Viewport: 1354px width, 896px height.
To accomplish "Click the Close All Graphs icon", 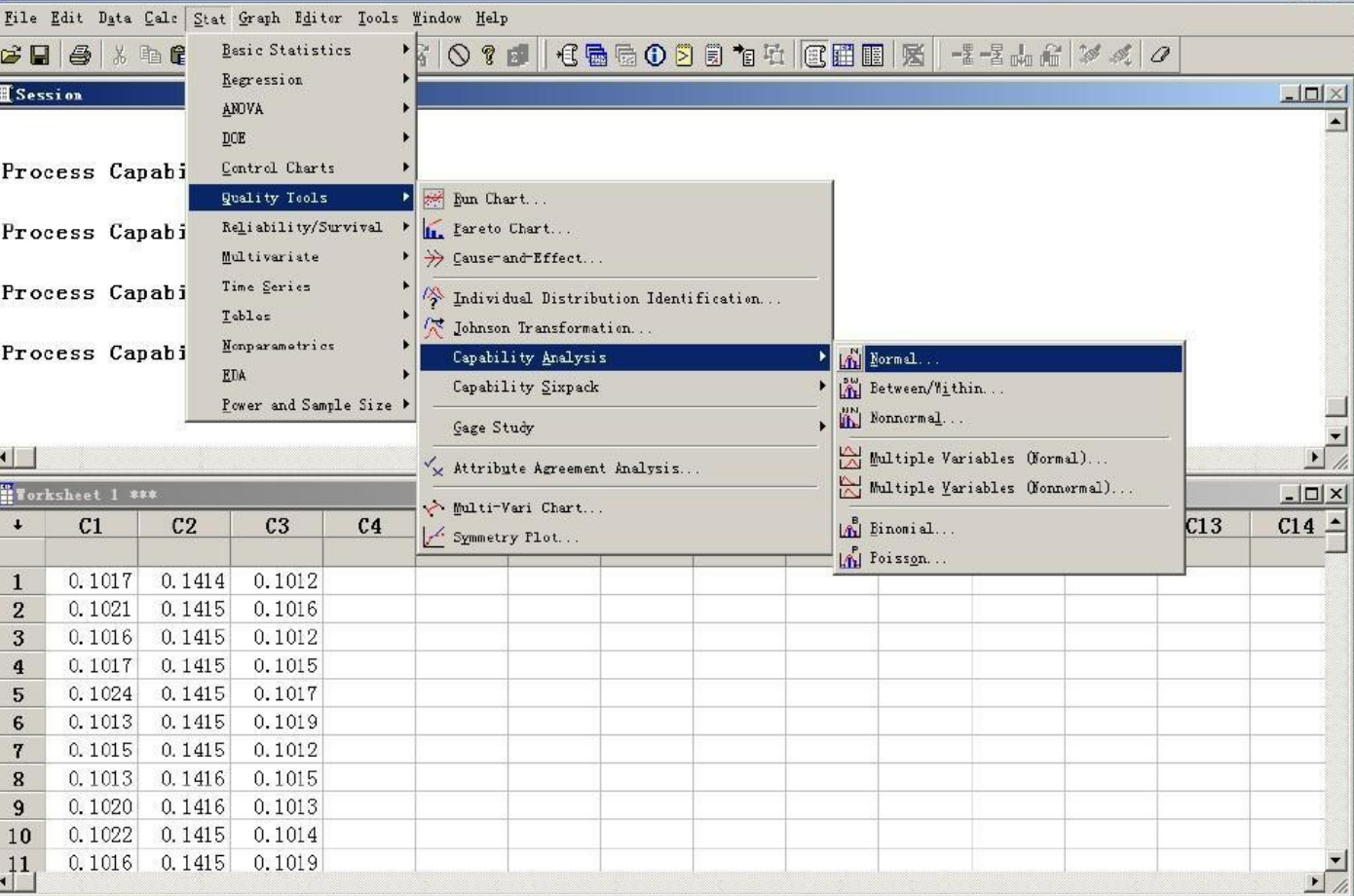I will [x=913, y=56].
